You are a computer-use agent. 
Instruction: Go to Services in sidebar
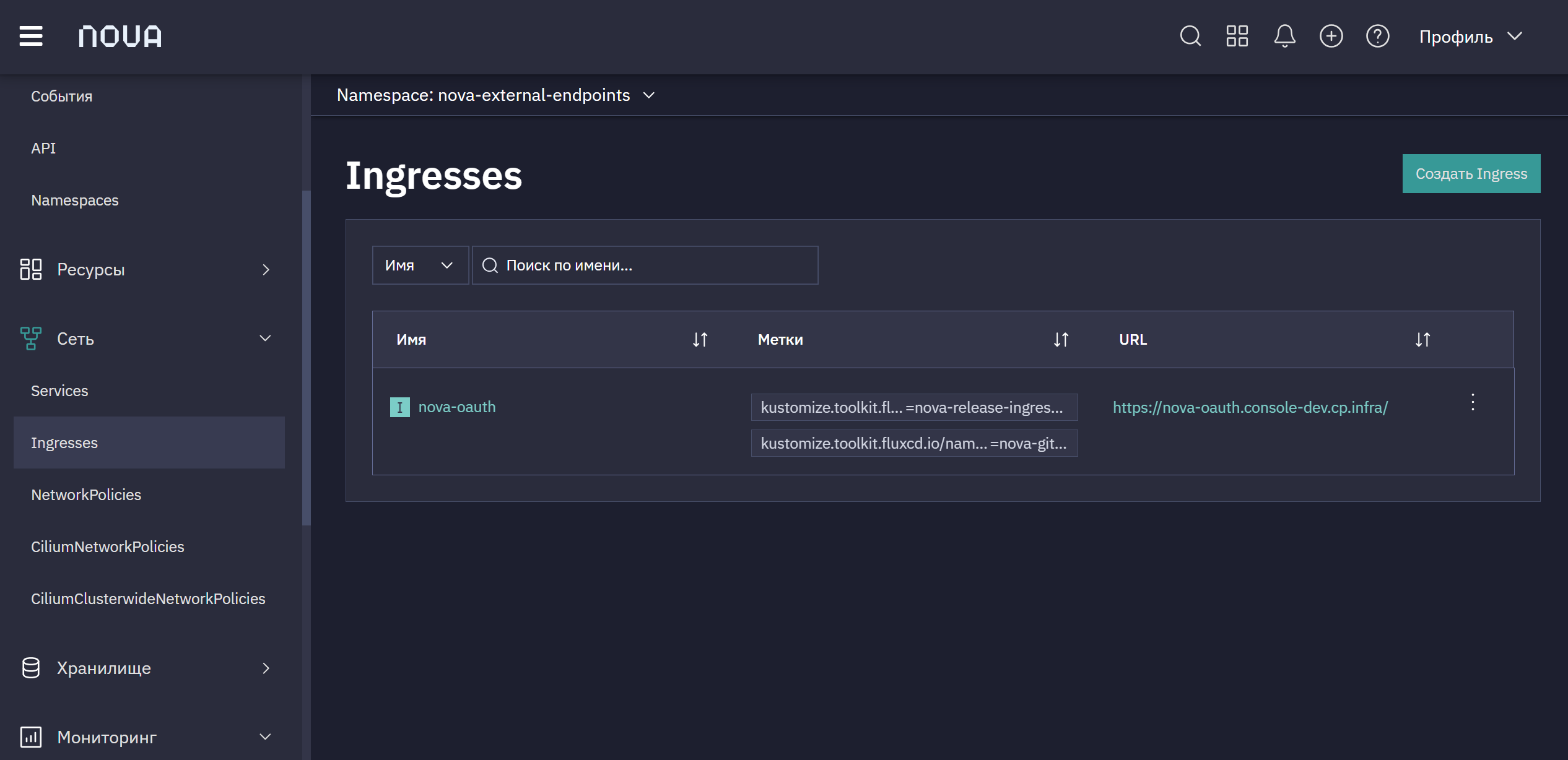[59, 391]
